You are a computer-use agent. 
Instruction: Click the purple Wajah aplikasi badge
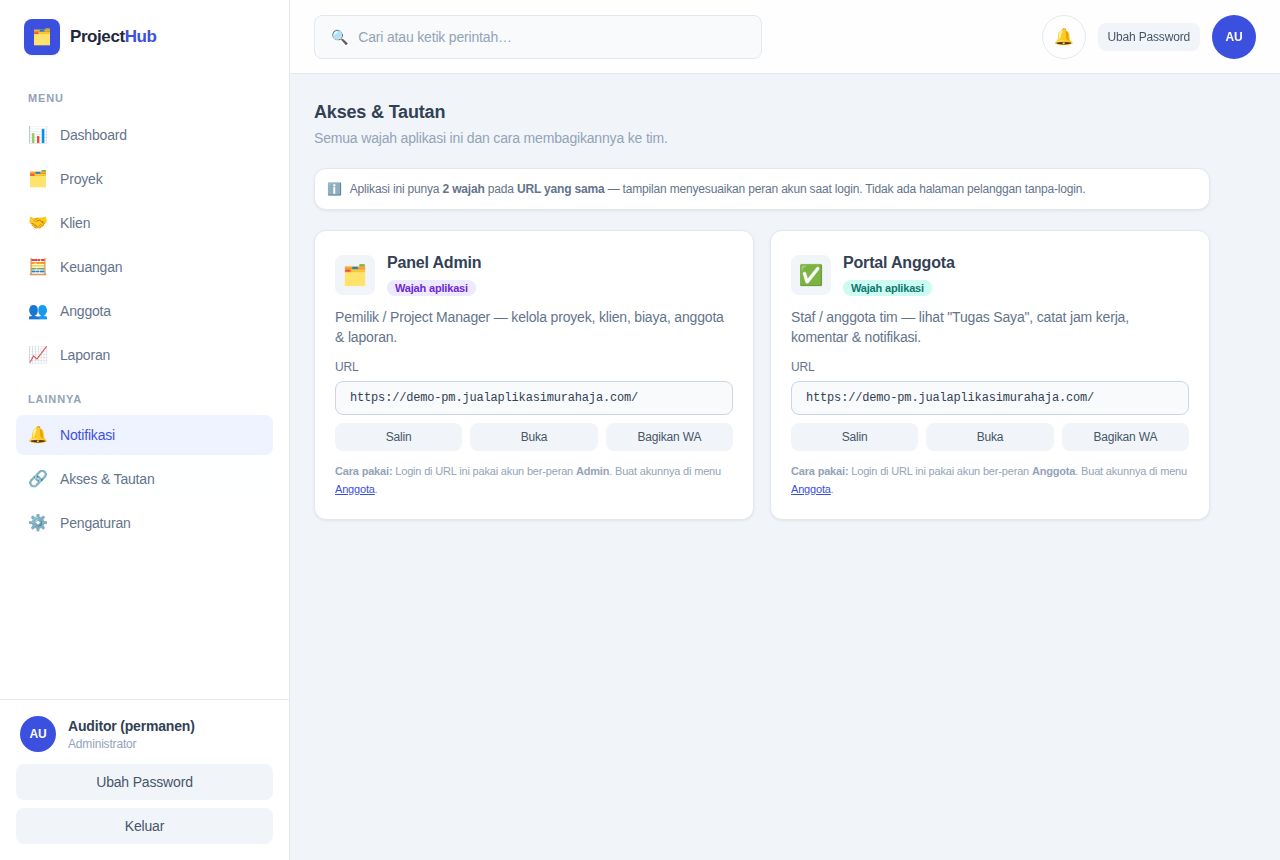(x=431, y=288)
